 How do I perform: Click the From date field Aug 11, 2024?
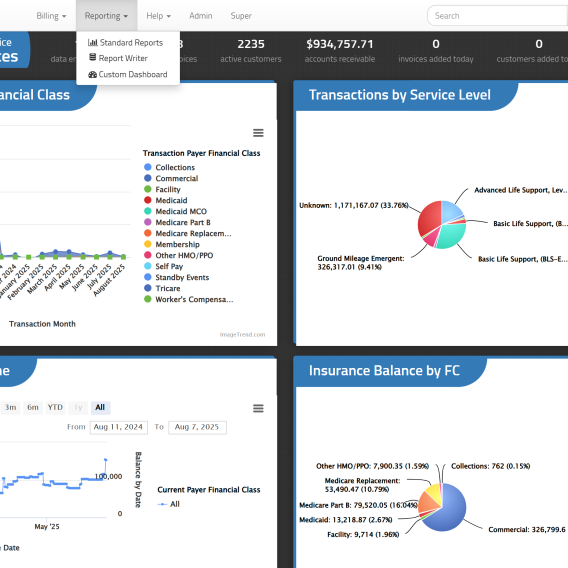coord(118,427)
